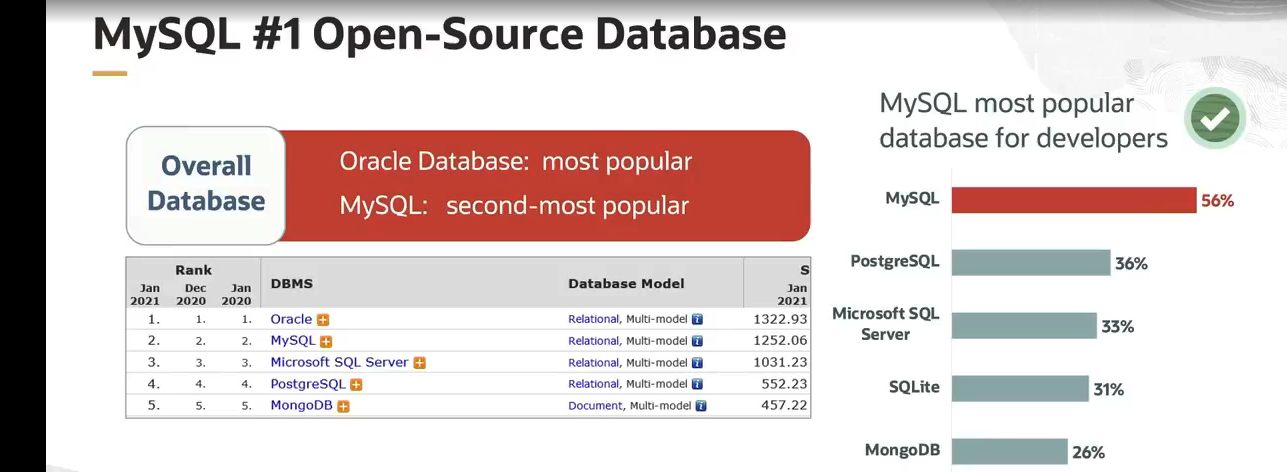This screenshot has height=472, width=1287.
Task: Click the info icon in the PostgreSQL row
Action: click(698, 384)
